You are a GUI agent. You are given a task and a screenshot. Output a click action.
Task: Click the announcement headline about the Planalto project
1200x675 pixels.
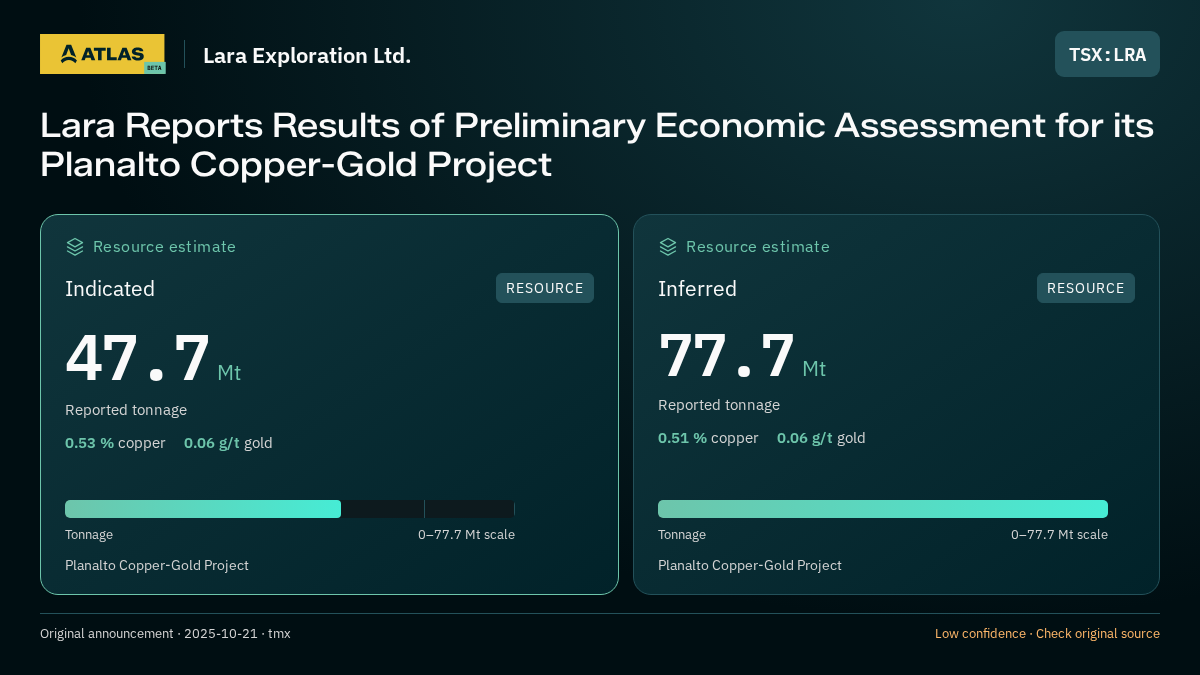tap(597, 145)
